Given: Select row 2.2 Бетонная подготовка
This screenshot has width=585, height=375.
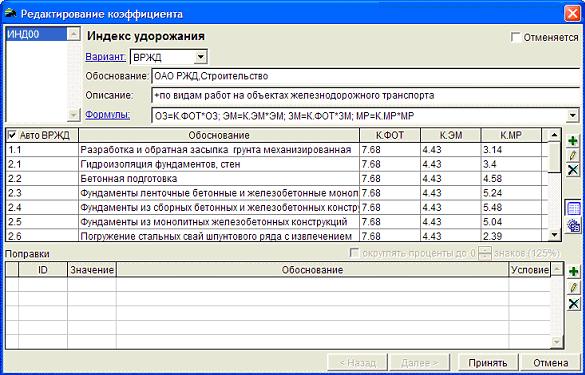Looking at the screenshot, I should [277, 179].
